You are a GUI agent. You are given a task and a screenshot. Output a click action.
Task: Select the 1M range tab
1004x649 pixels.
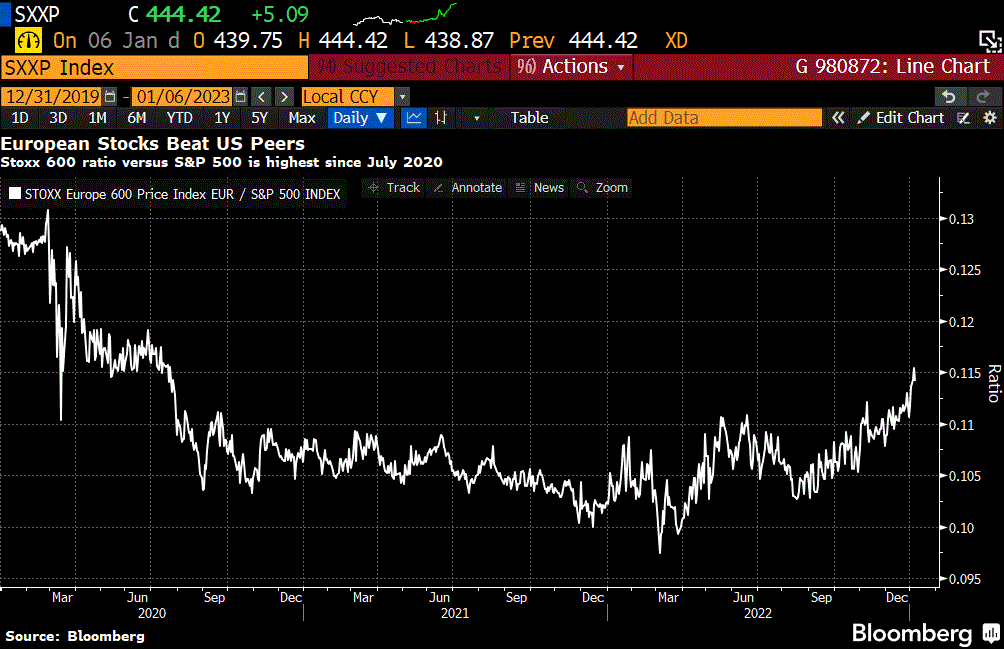[97, 118]
